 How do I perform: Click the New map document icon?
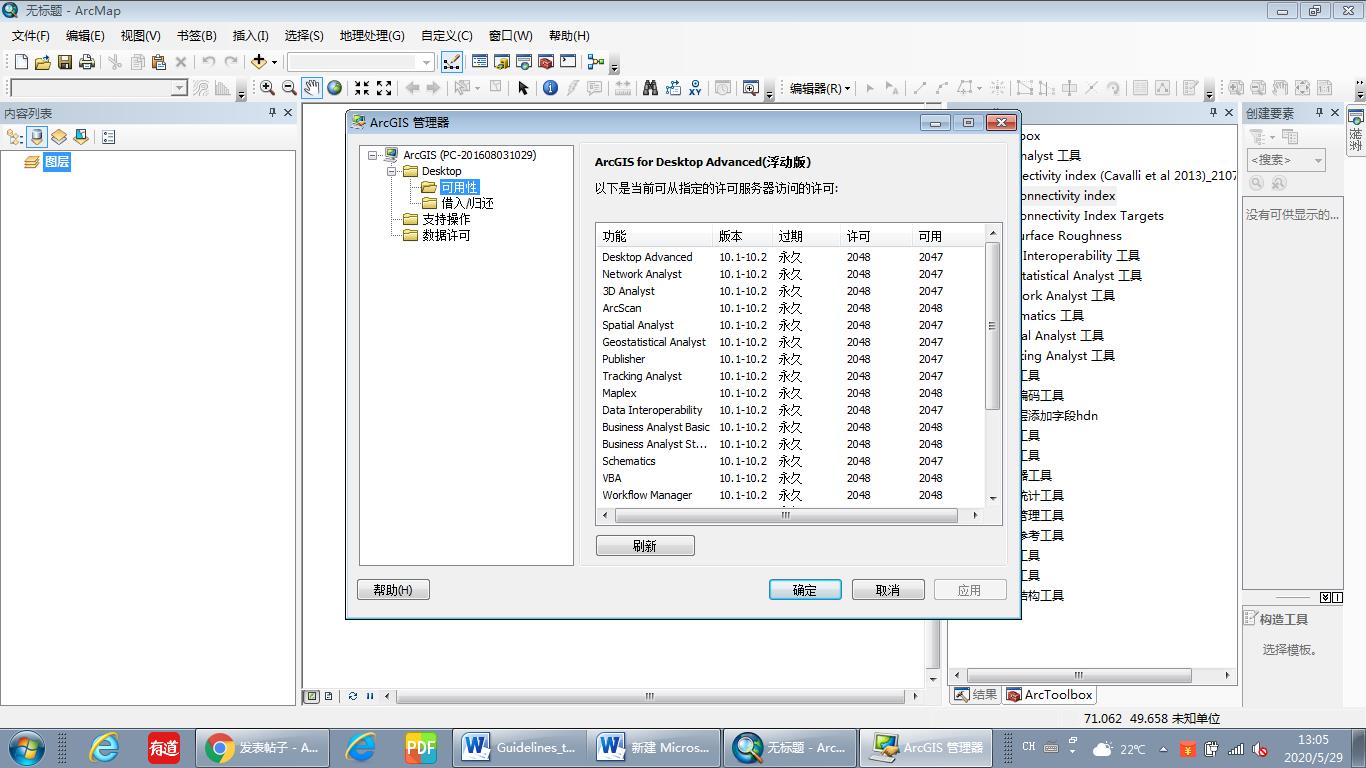[21, 62]
